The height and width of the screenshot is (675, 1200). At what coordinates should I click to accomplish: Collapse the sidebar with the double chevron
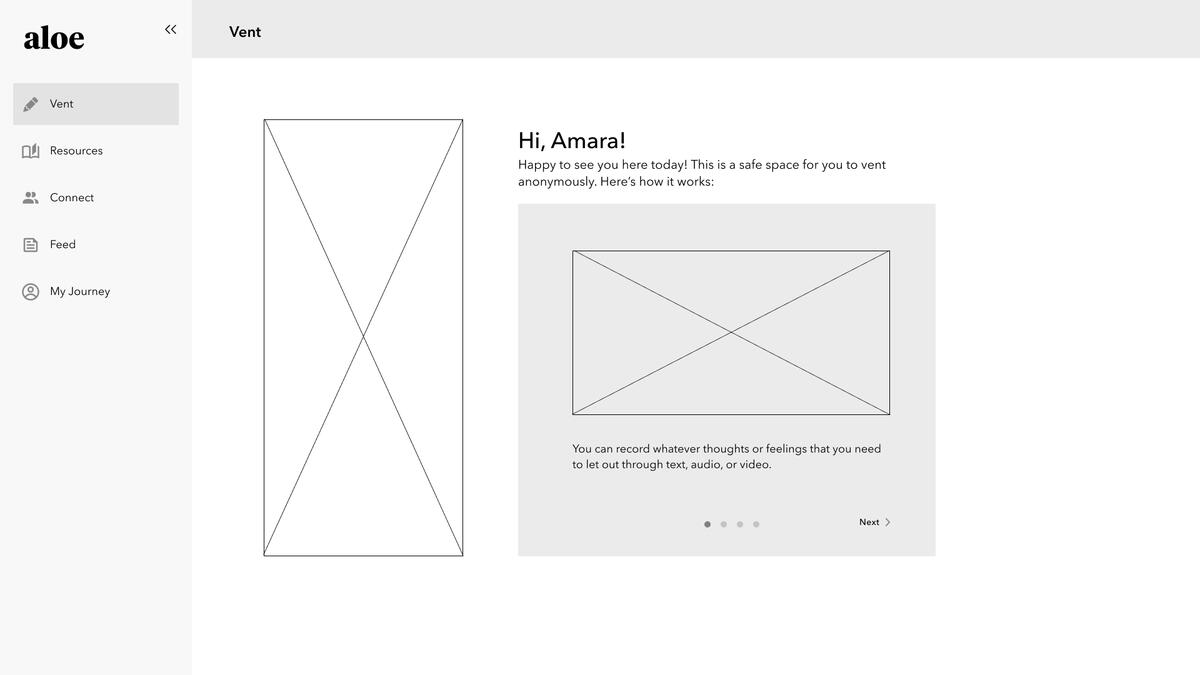click(x=170, y=30)
